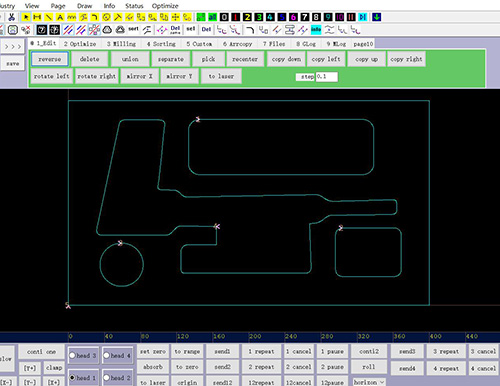Open the Status menu
500x386 pixels.
pyautogui.click(x=134, y=6)
